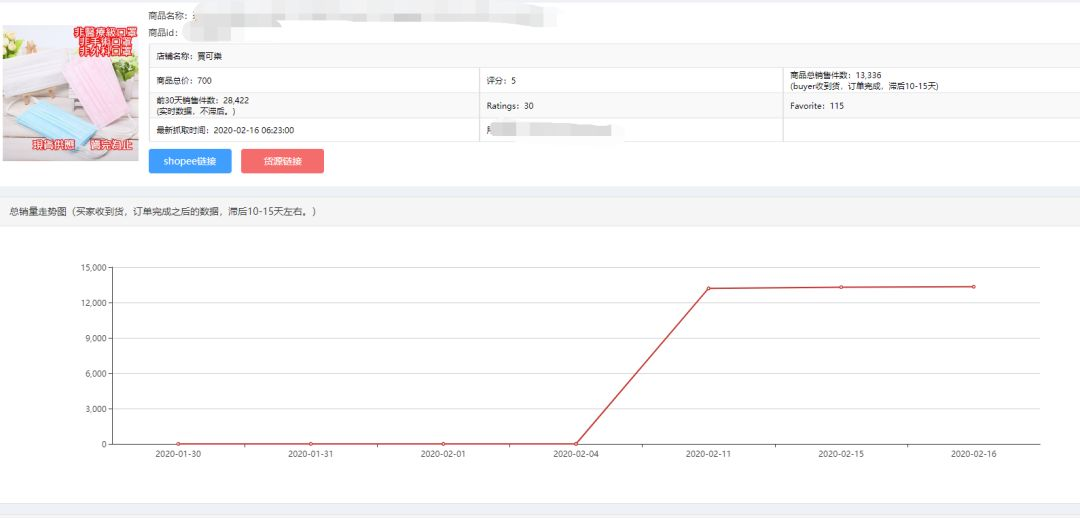The image size is (1080, 518).
Task: Click the 商品名称 label
Action: 167,15
